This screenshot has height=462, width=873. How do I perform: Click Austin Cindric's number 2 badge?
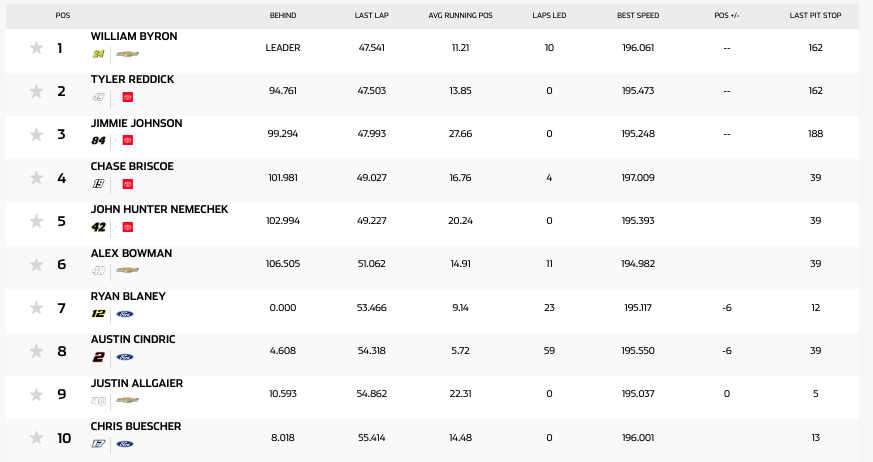tap(98, 357)
